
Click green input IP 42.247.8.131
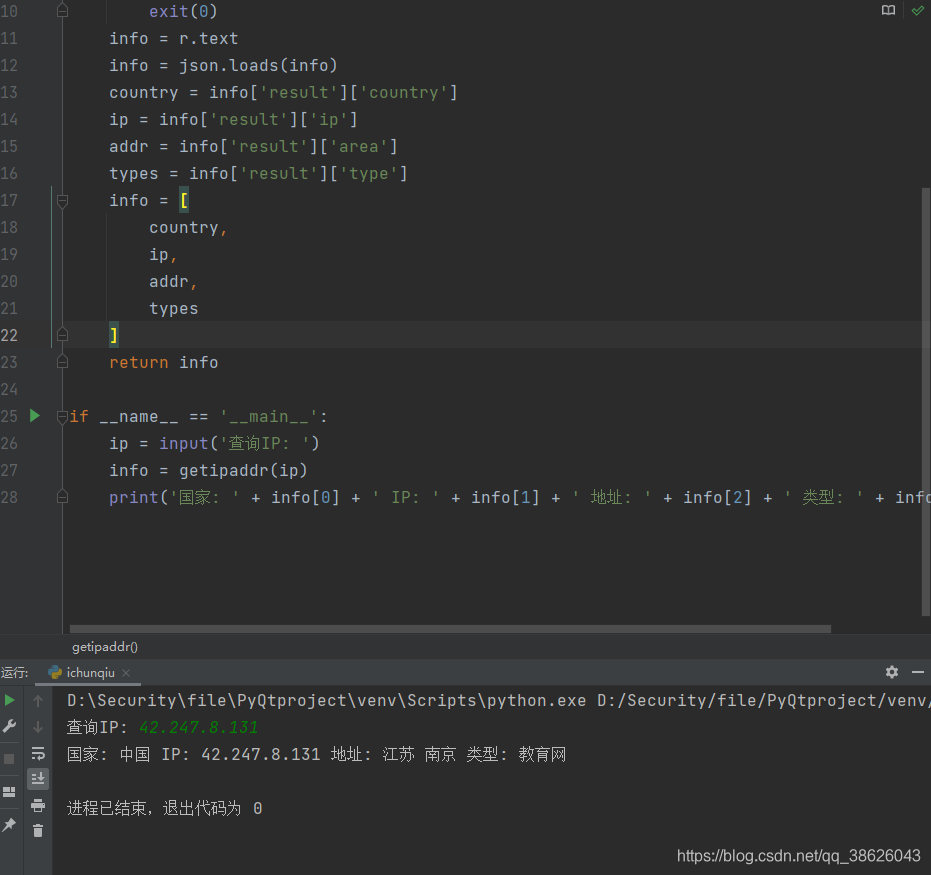pyautogui.click(x=198, y=727)
